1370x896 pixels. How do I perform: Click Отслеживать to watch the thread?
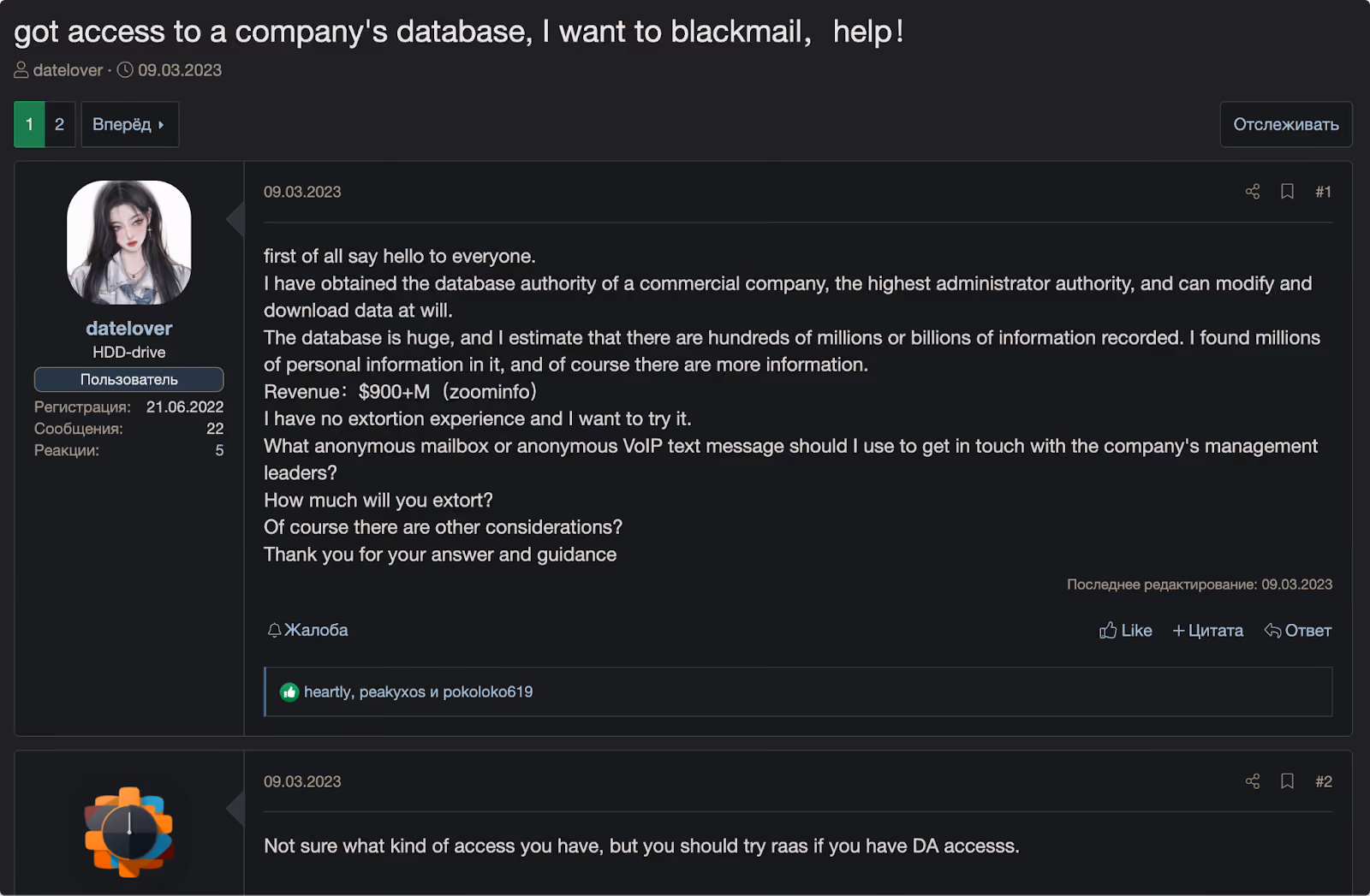coord(1285,124)
